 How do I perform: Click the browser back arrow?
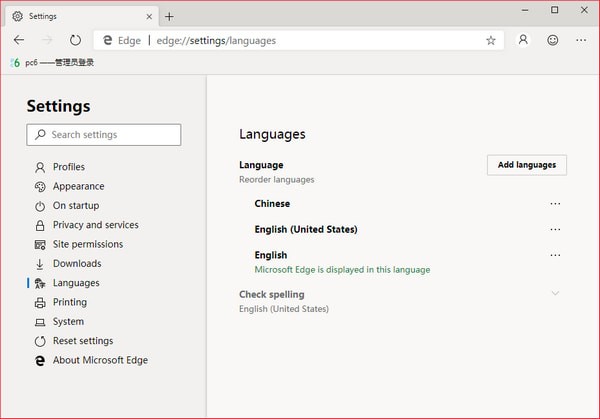pyautogui.click(x=19, y=40)
